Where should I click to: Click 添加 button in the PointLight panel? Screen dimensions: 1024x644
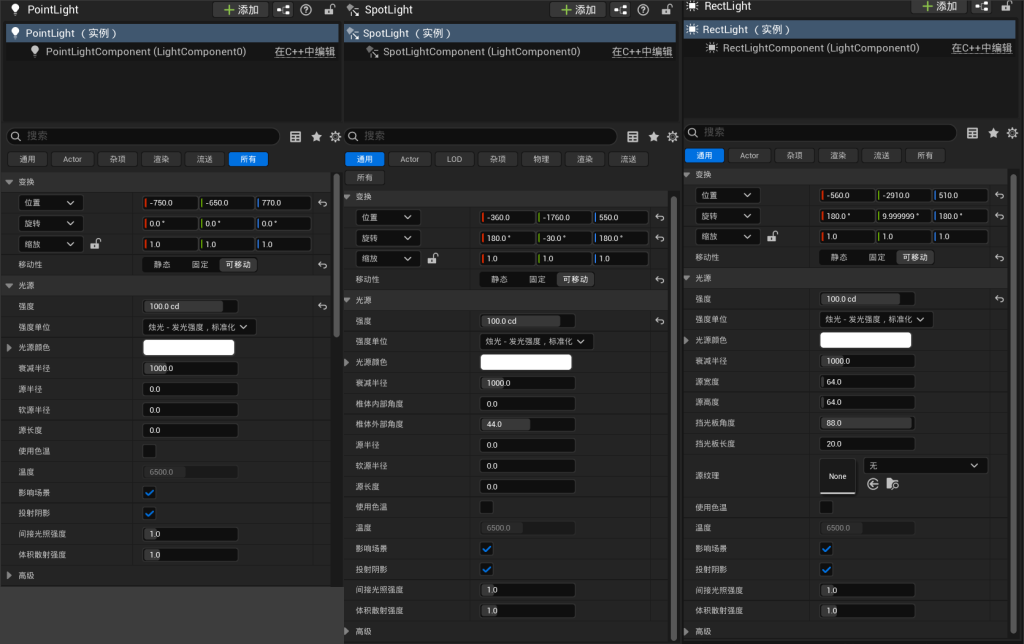tap(240, 9)
